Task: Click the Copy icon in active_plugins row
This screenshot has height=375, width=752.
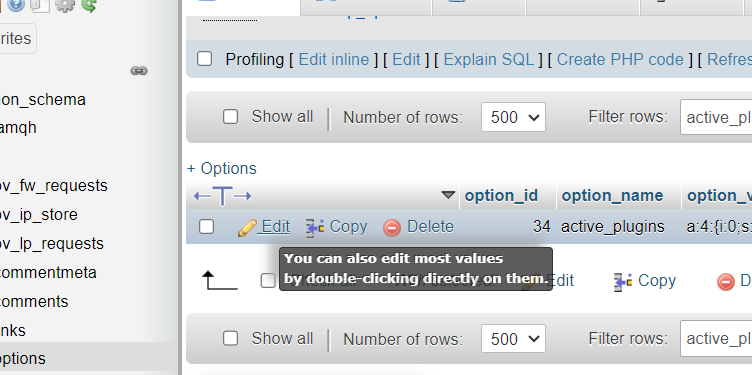Action: (x=315, y=228)
